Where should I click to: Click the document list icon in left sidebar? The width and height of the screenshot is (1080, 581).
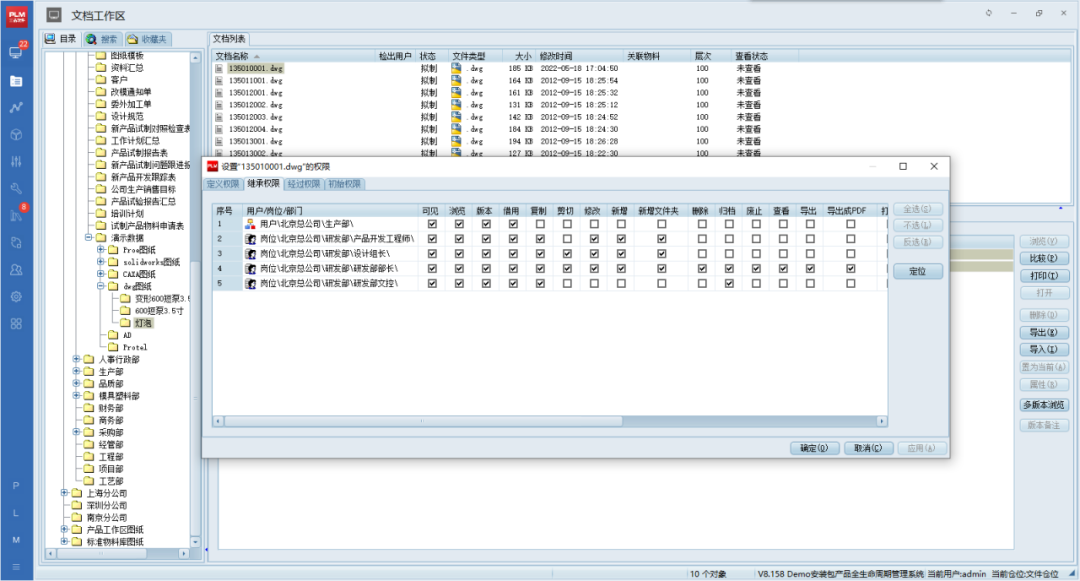tap(16, 80)
